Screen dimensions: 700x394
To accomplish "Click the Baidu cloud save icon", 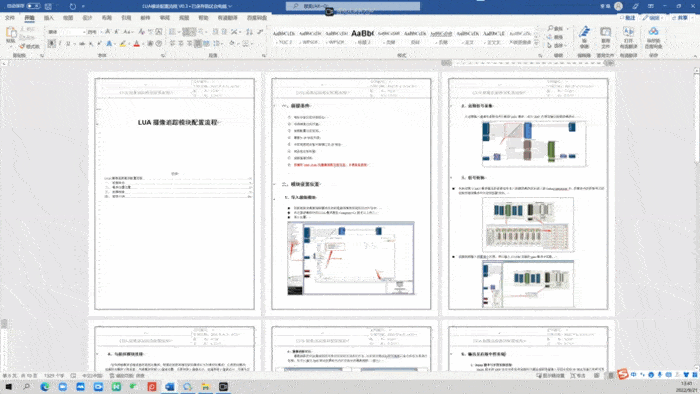I will 654,37.
